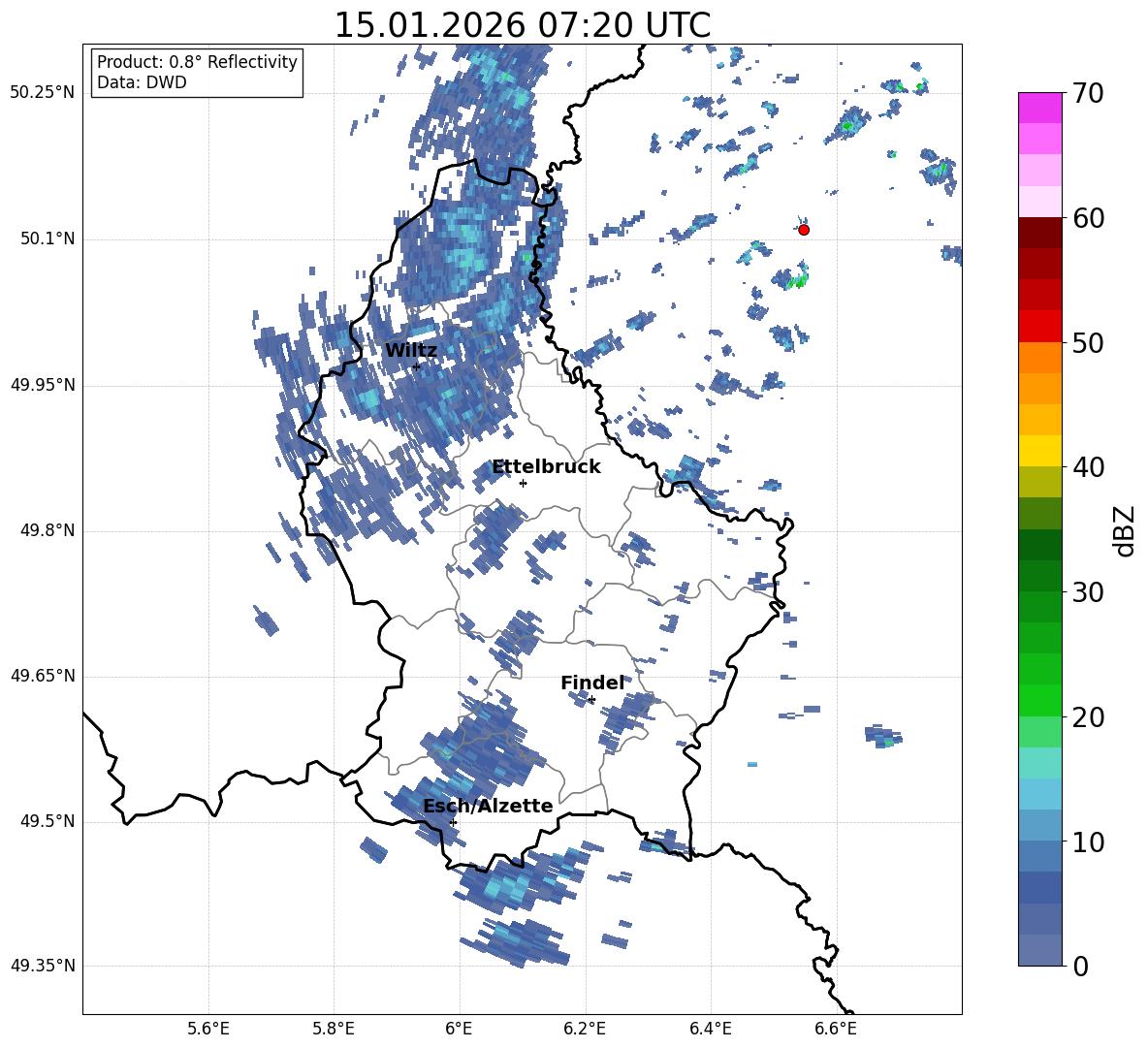The width and height of the screenshot is (1148, 1048).
Task: Click the 49.65°N latitude label
Action: coord(43,676)
